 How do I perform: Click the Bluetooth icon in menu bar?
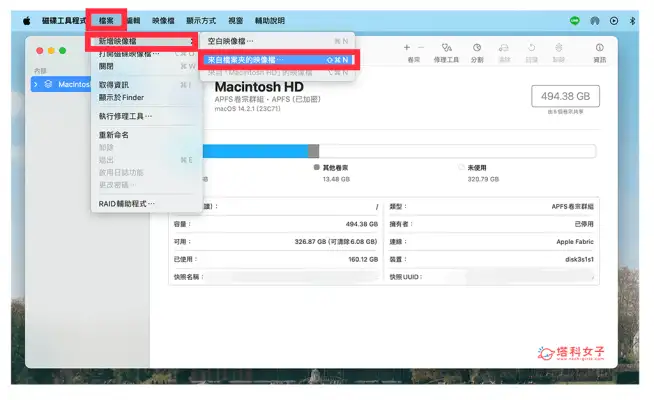click(x=632, y=21)
